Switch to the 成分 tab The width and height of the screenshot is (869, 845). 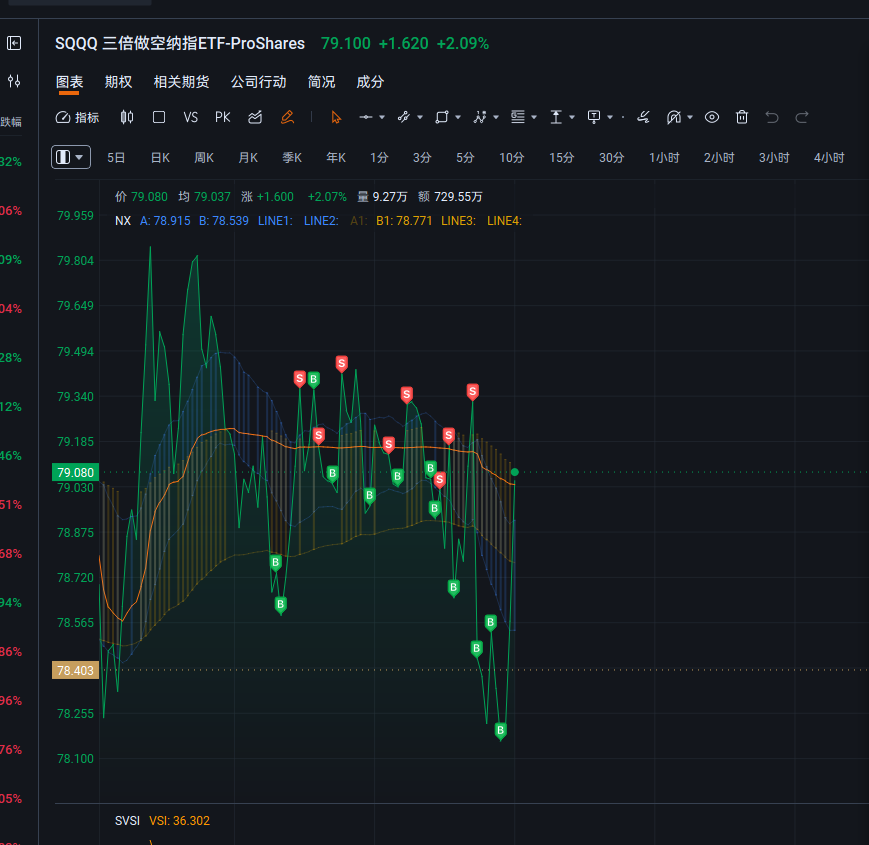(370, 82)
